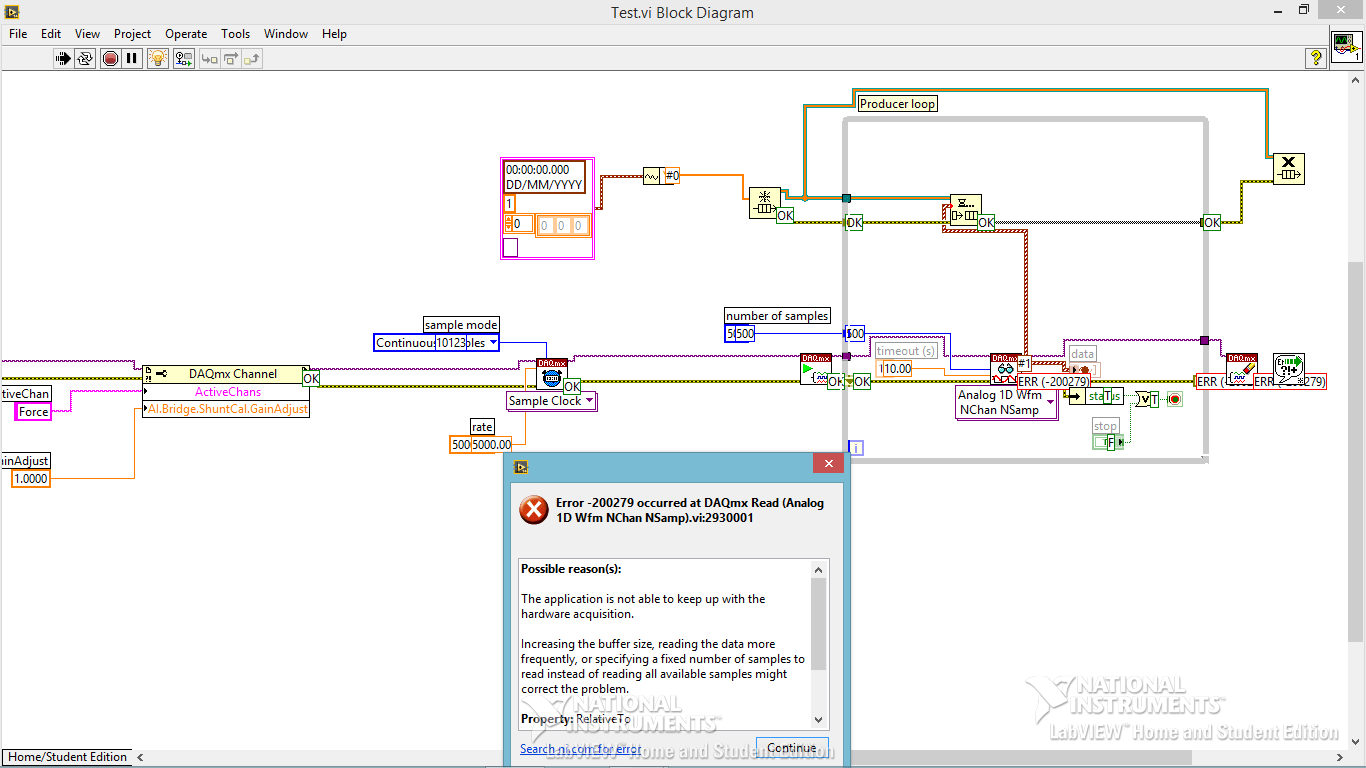
Task: Open the Sample Clock selector dropdown
Action: pos(552,401)
